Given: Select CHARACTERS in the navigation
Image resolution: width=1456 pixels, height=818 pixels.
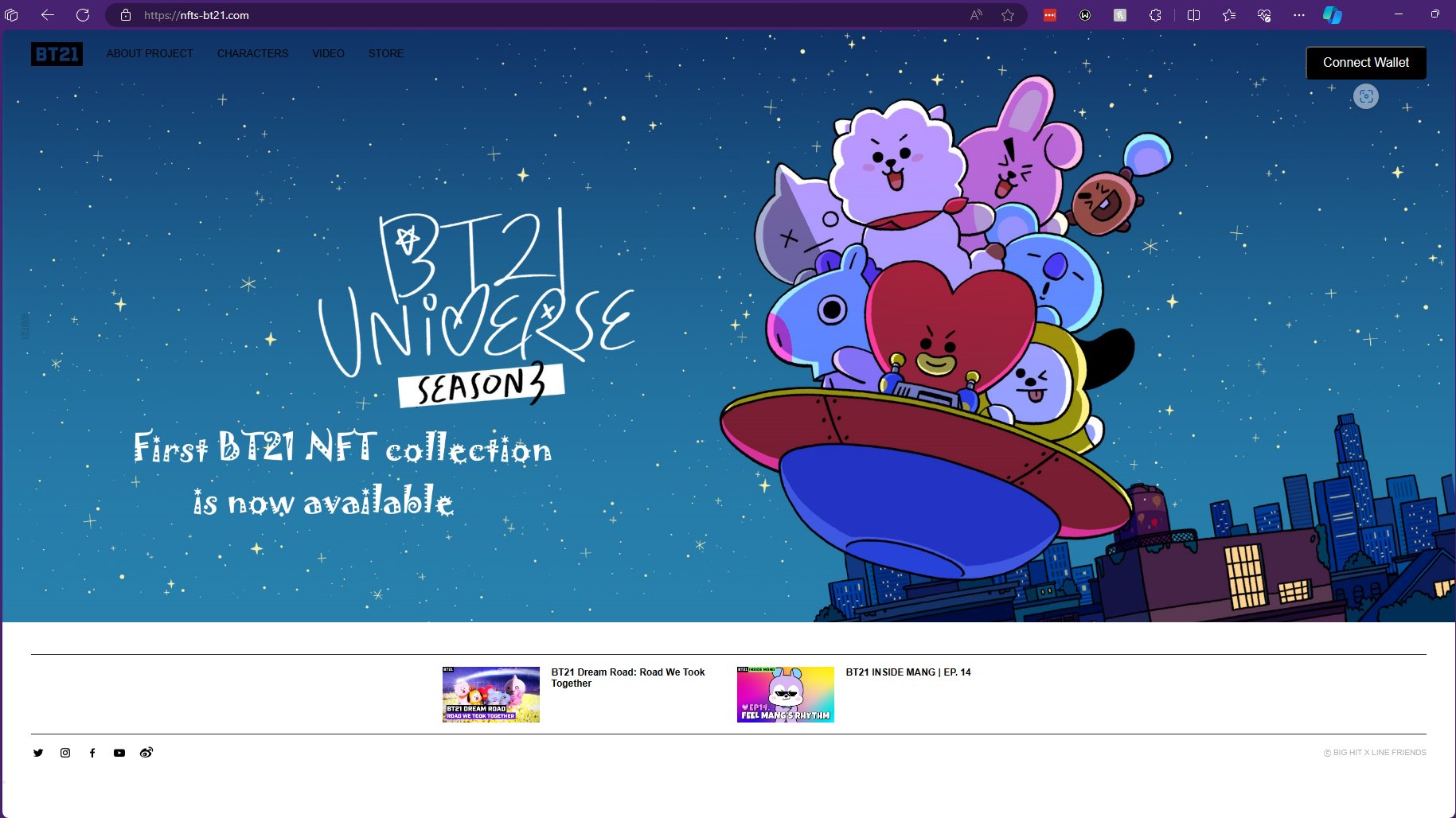Looking at the screenshot, I should [252, 53].
